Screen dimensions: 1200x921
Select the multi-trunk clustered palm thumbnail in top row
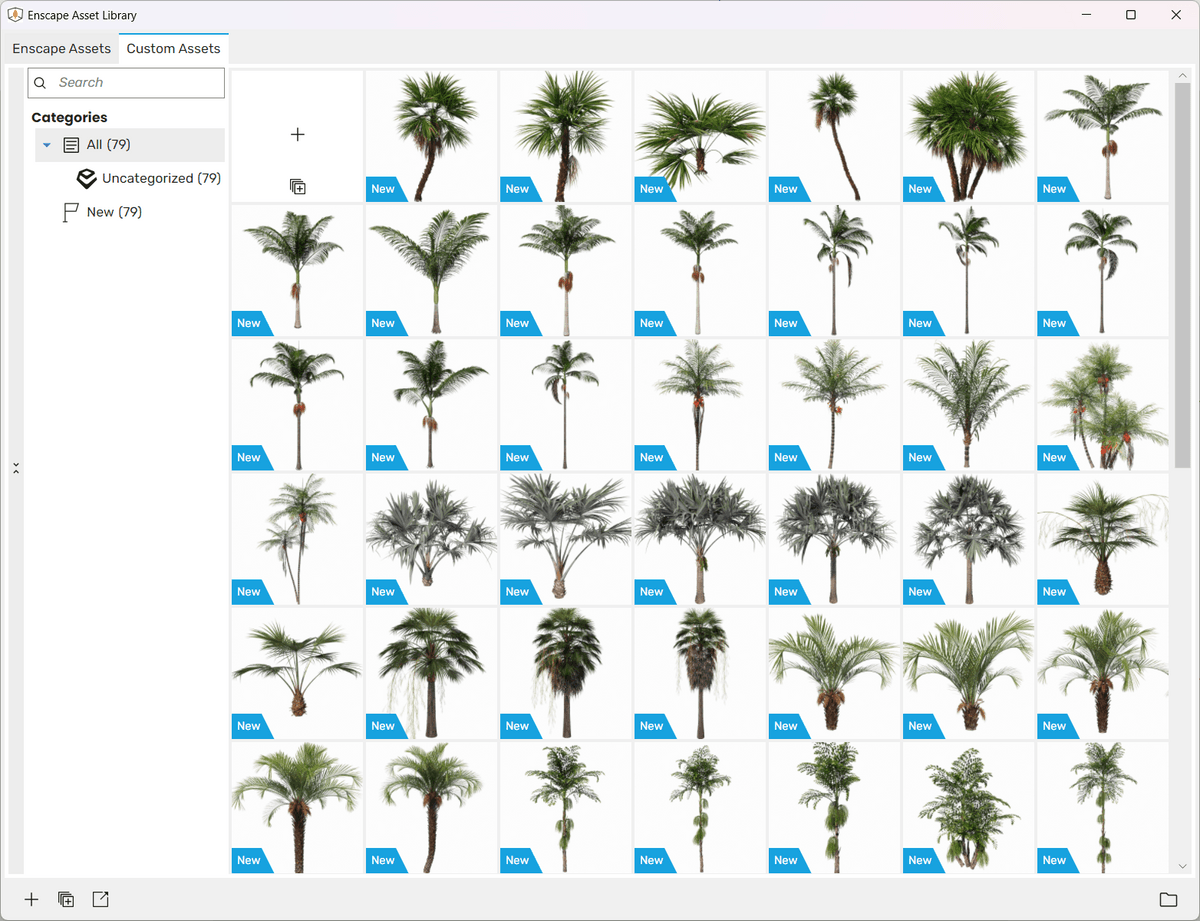click(968, 136)
